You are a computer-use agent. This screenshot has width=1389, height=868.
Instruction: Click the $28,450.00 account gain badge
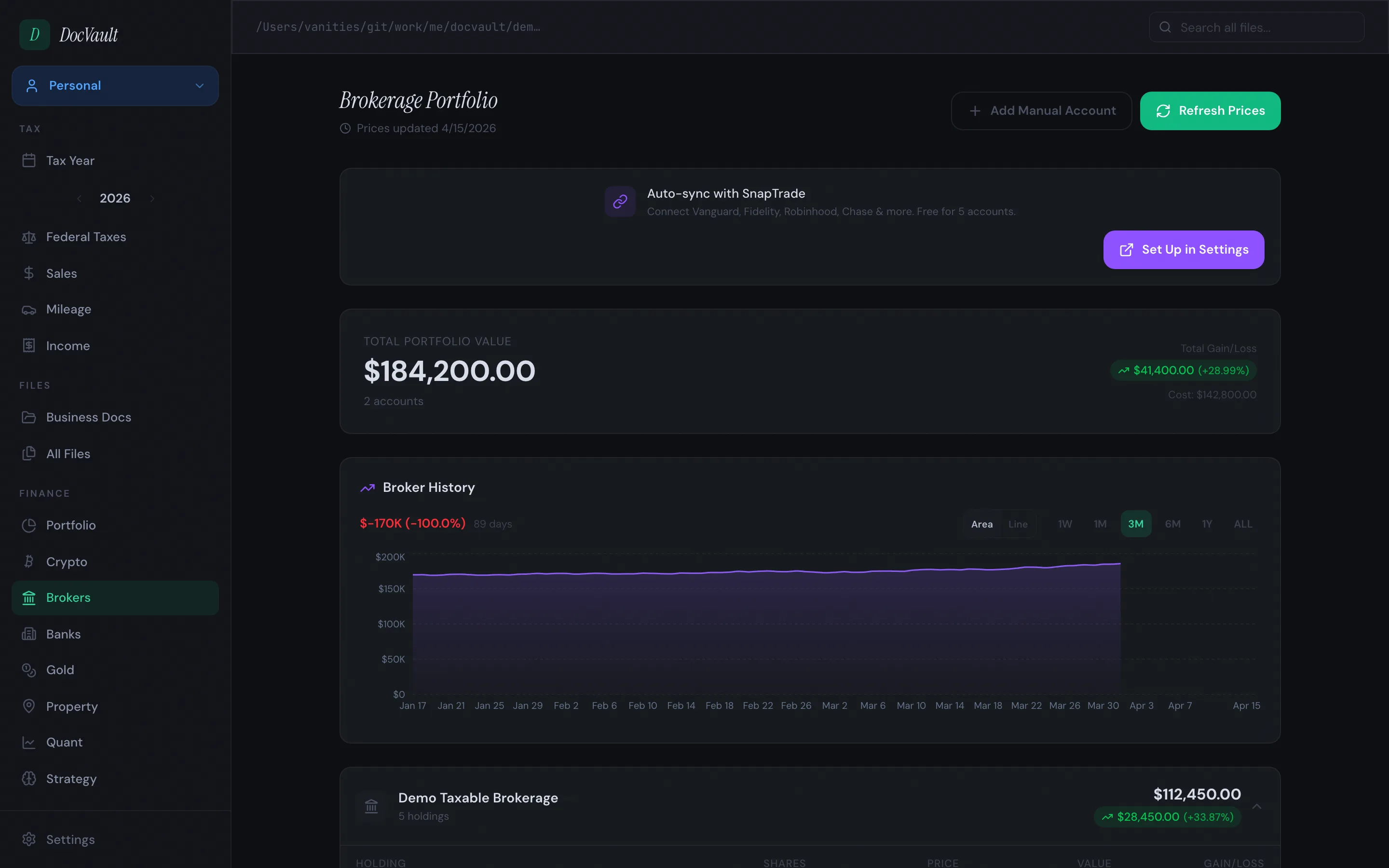click(x=1168, y=817)
